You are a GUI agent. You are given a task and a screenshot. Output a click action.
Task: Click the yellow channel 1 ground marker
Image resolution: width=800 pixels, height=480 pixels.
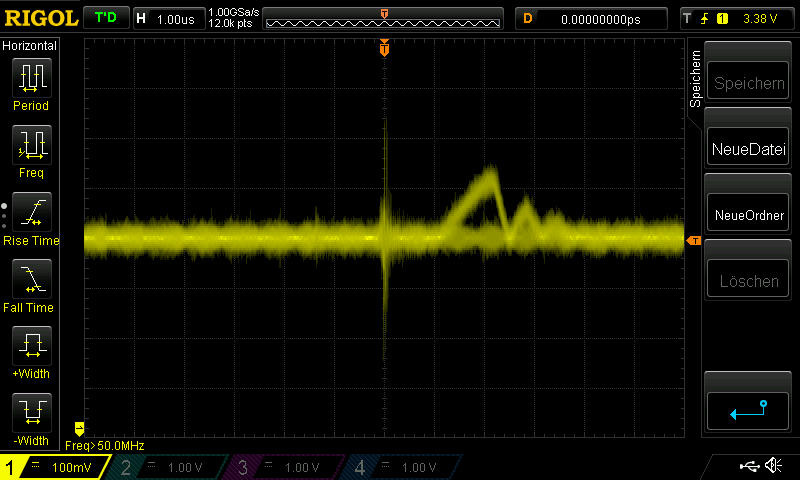coord(79,428)
